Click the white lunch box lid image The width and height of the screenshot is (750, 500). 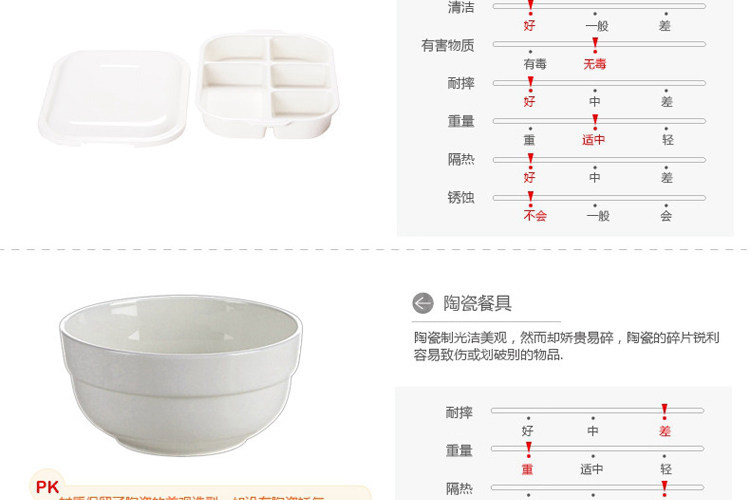point(114,98)
